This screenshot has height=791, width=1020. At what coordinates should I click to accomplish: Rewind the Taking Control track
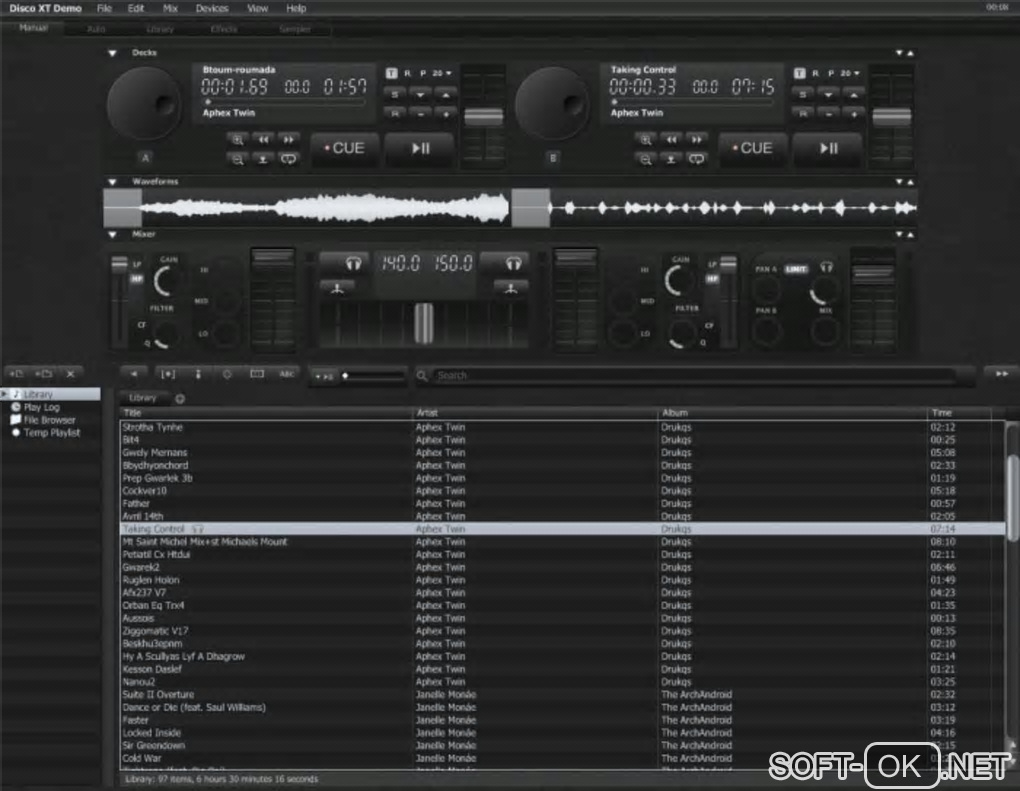coord(671,139)
